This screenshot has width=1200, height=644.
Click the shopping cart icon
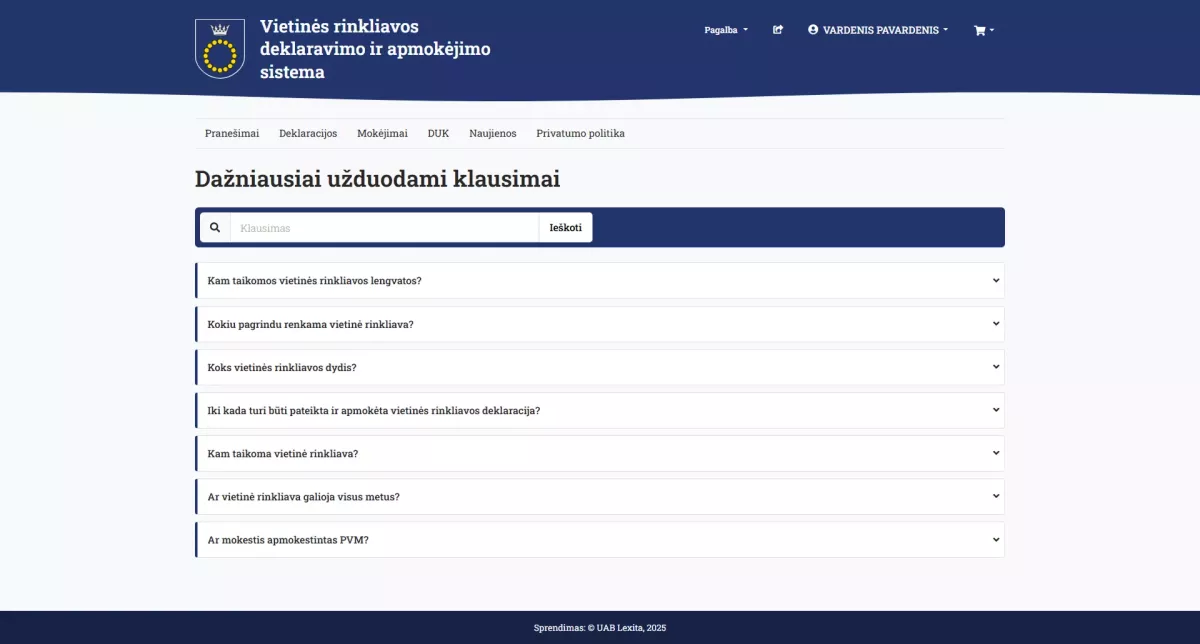pyautogui.click(x=978, y=30)
